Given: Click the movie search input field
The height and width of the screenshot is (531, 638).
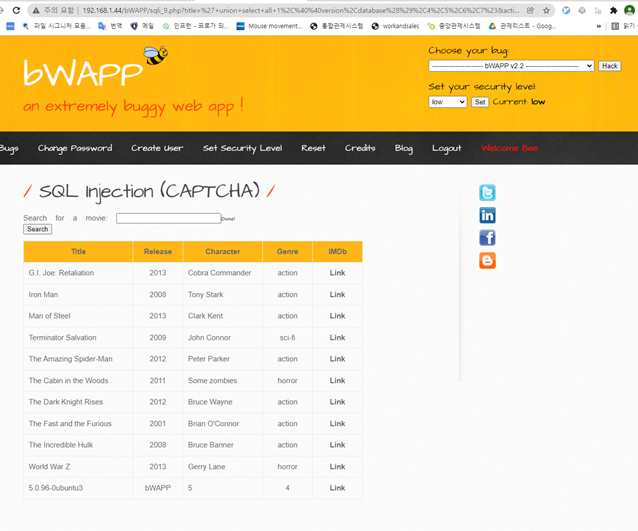Looking at the screenshot, I should pyautogui.click(x=168, y=219).
